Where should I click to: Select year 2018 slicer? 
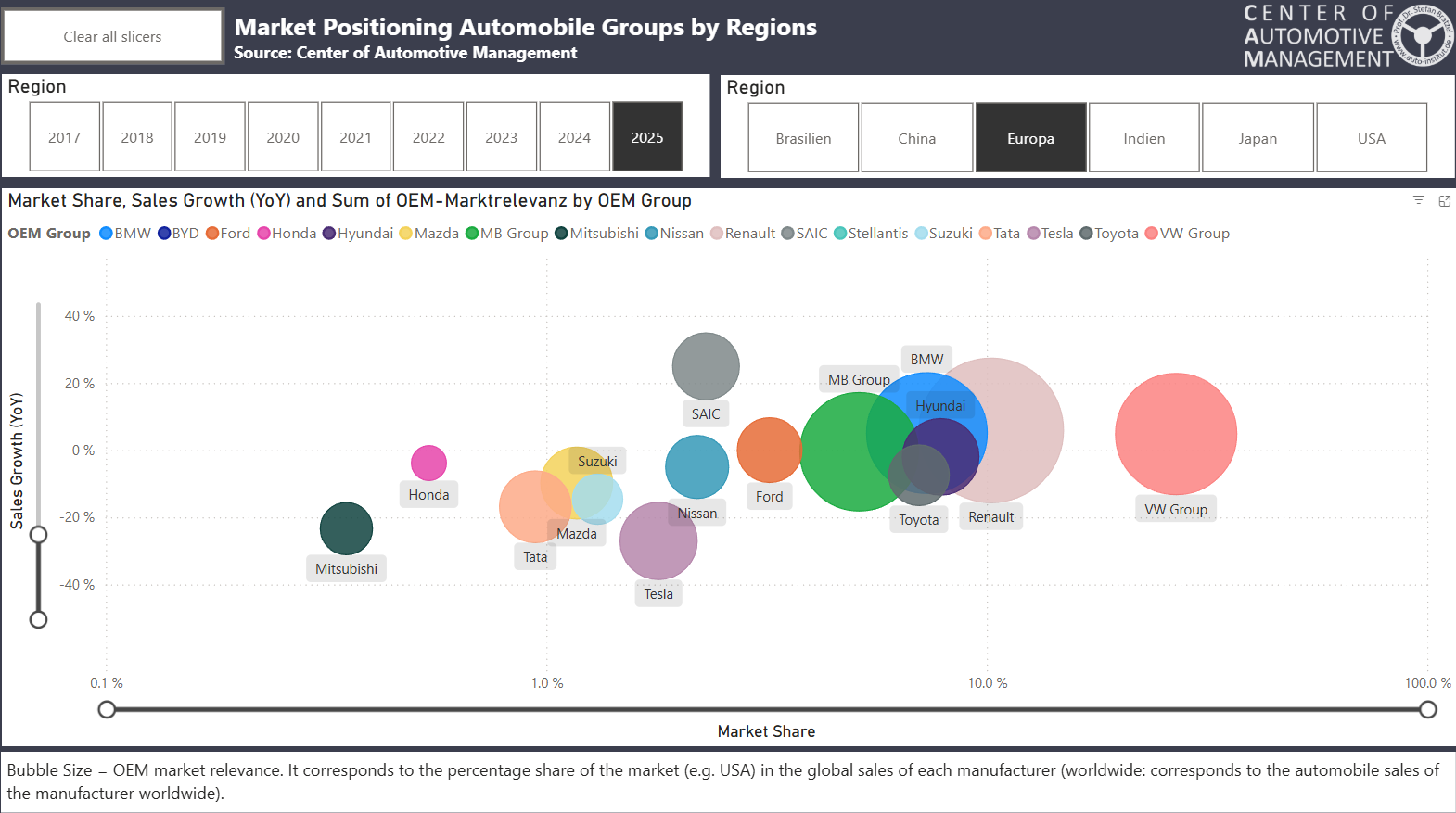pos(137,137)
